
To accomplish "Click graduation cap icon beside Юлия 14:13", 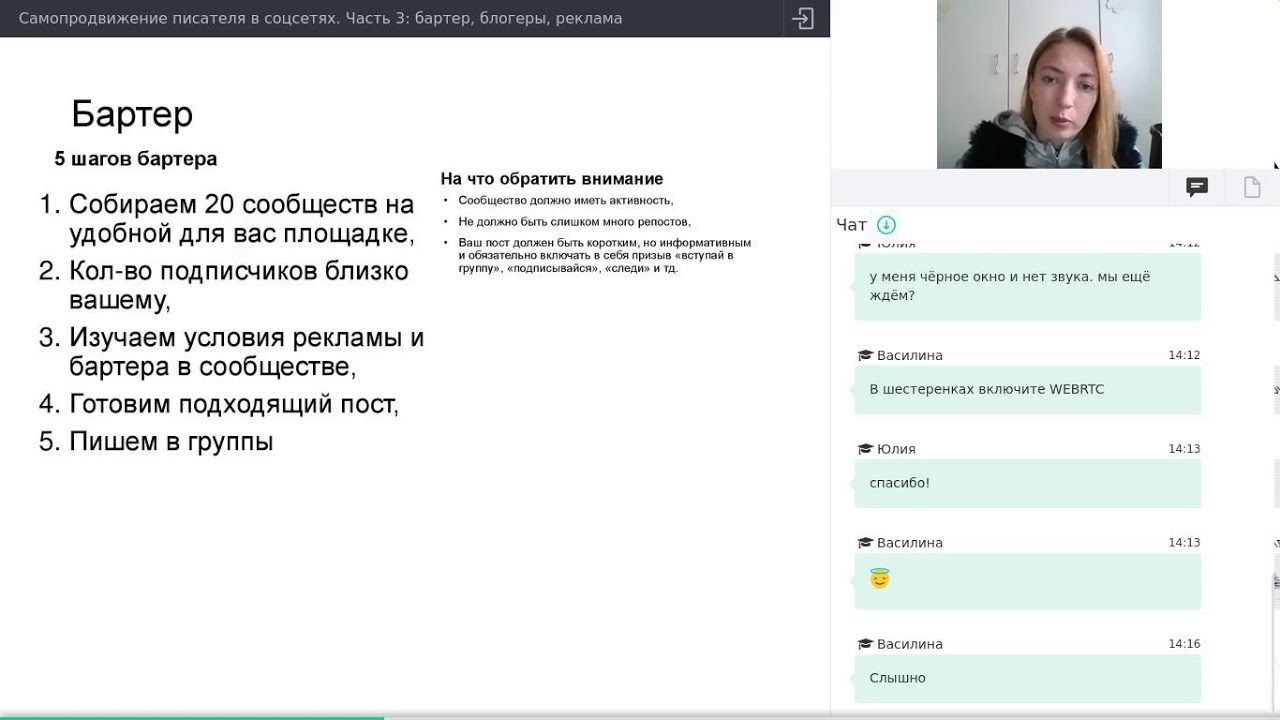I will click(x=865, y=449).
